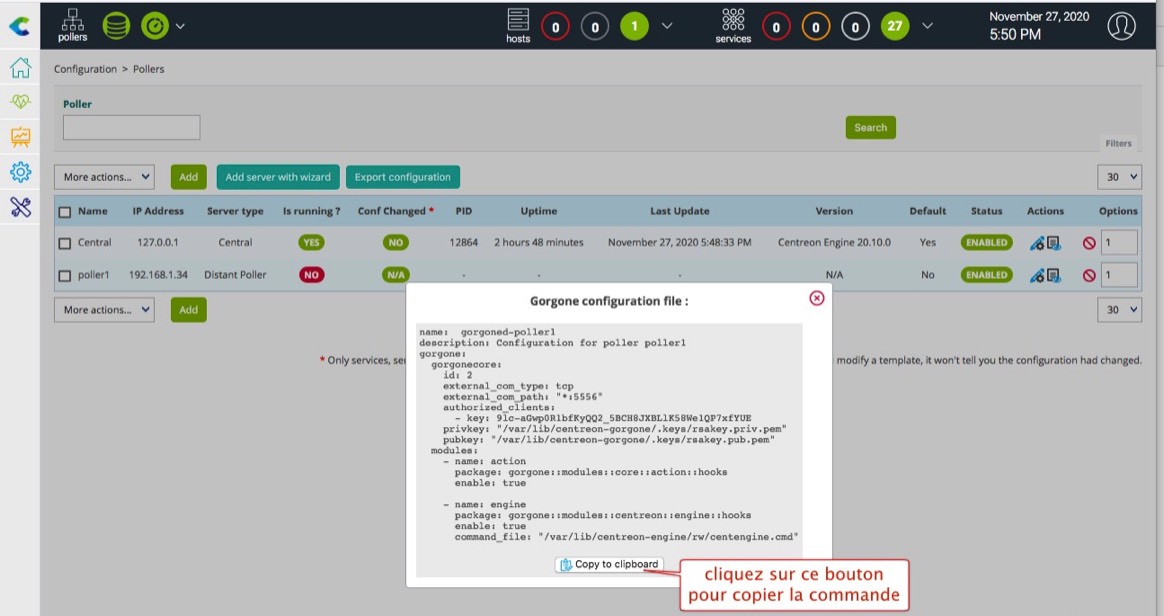Expand the services status chevron
This screenshot has height=616, width=1164.
[927, 26]
